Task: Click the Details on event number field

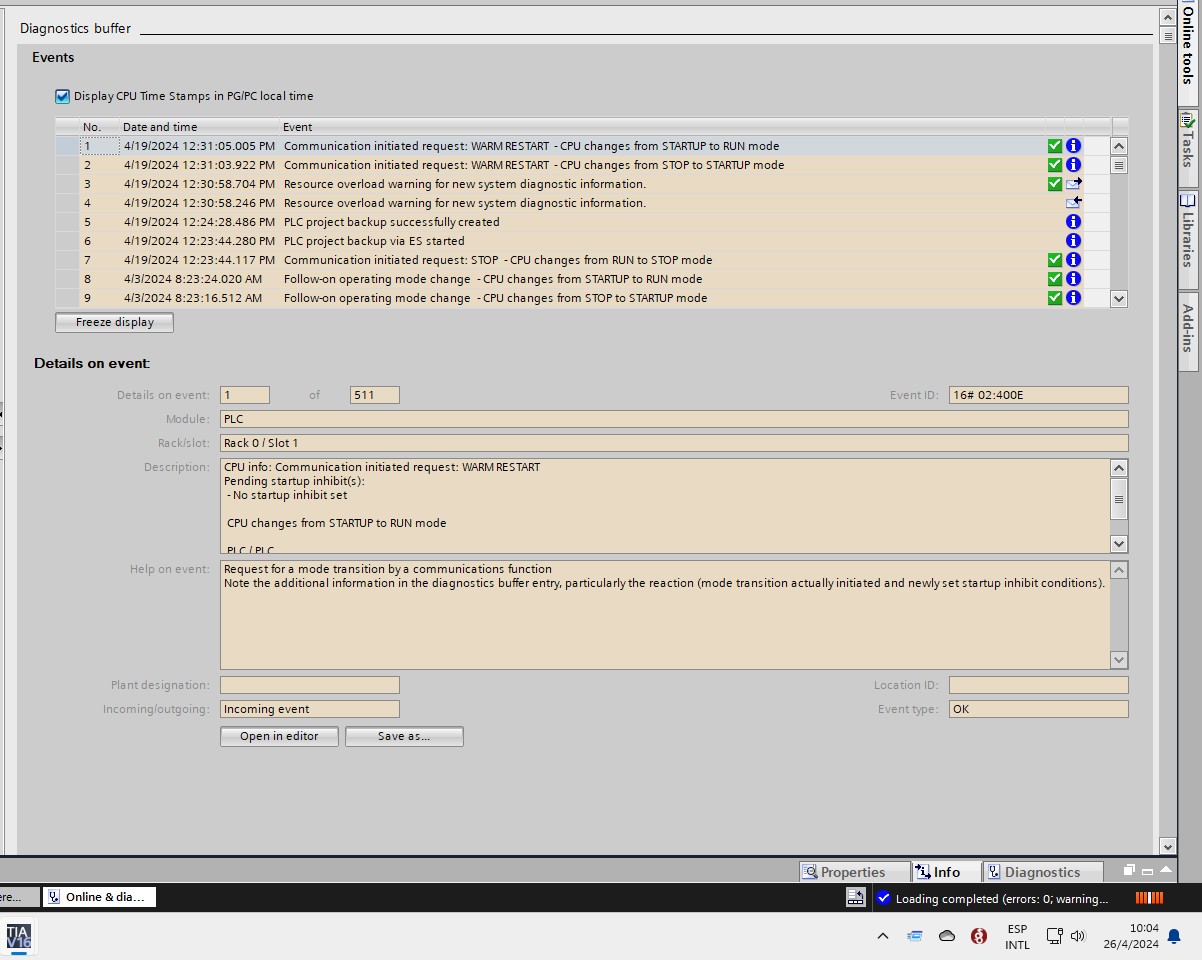Action: coord(245,395)
